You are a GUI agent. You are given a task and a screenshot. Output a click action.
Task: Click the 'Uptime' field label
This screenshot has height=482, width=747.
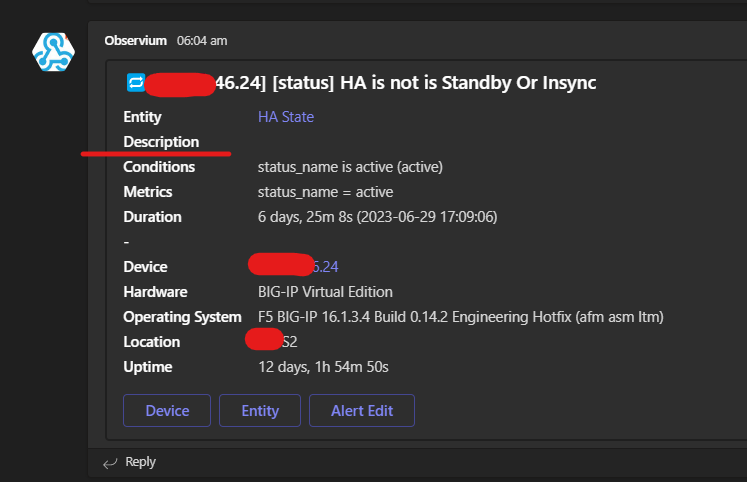(148, 367)
